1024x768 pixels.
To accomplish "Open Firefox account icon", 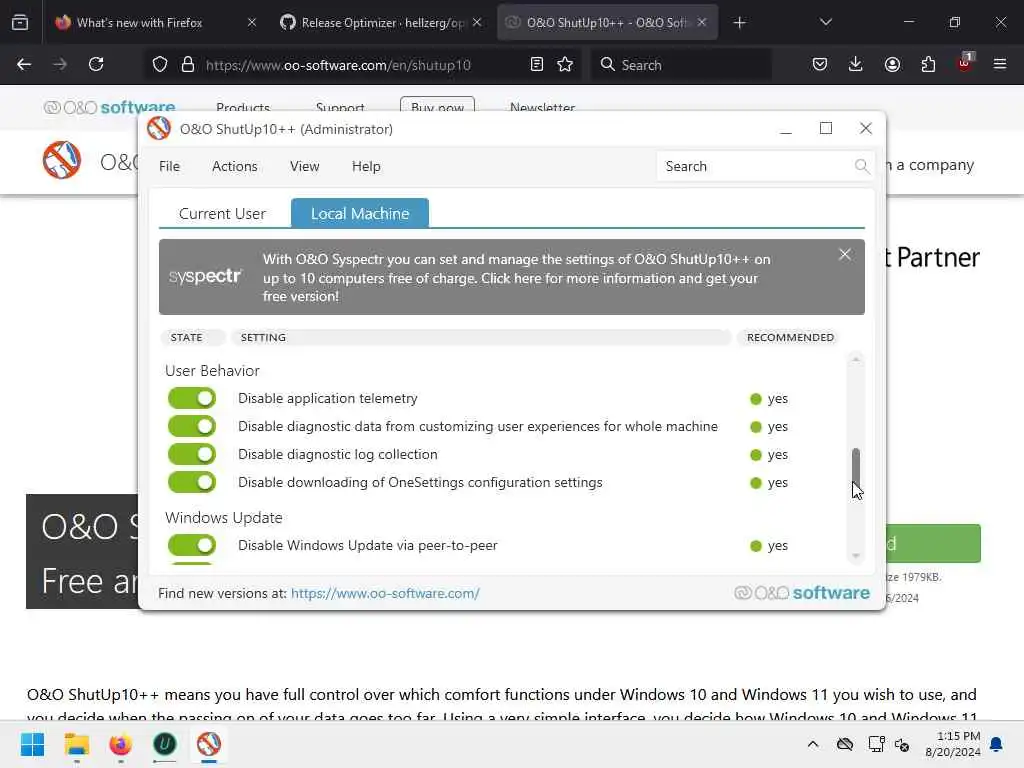I will [x=892, y=64].
